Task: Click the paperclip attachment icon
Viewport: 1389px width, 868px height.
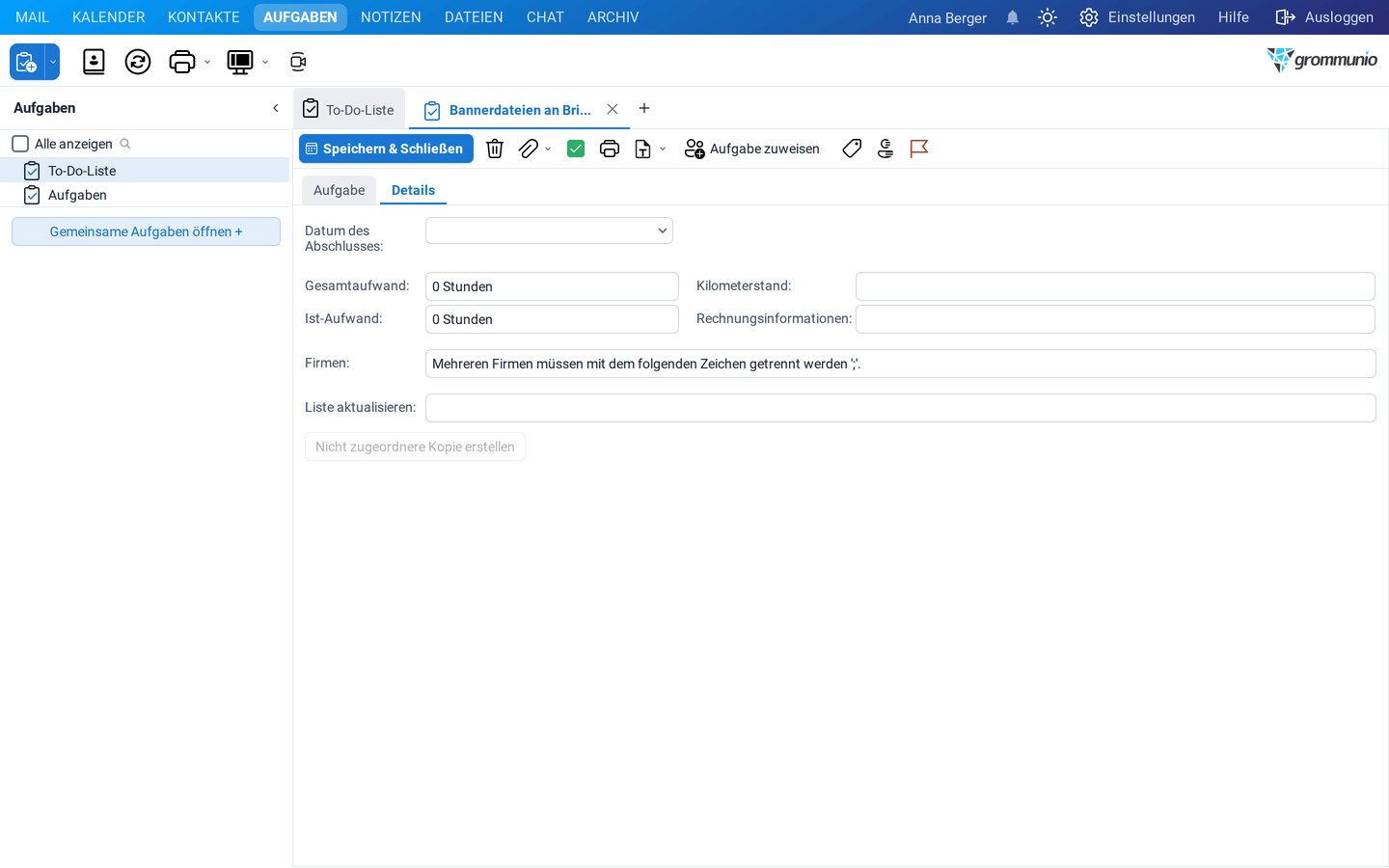Action: click(x=529, y=149)
